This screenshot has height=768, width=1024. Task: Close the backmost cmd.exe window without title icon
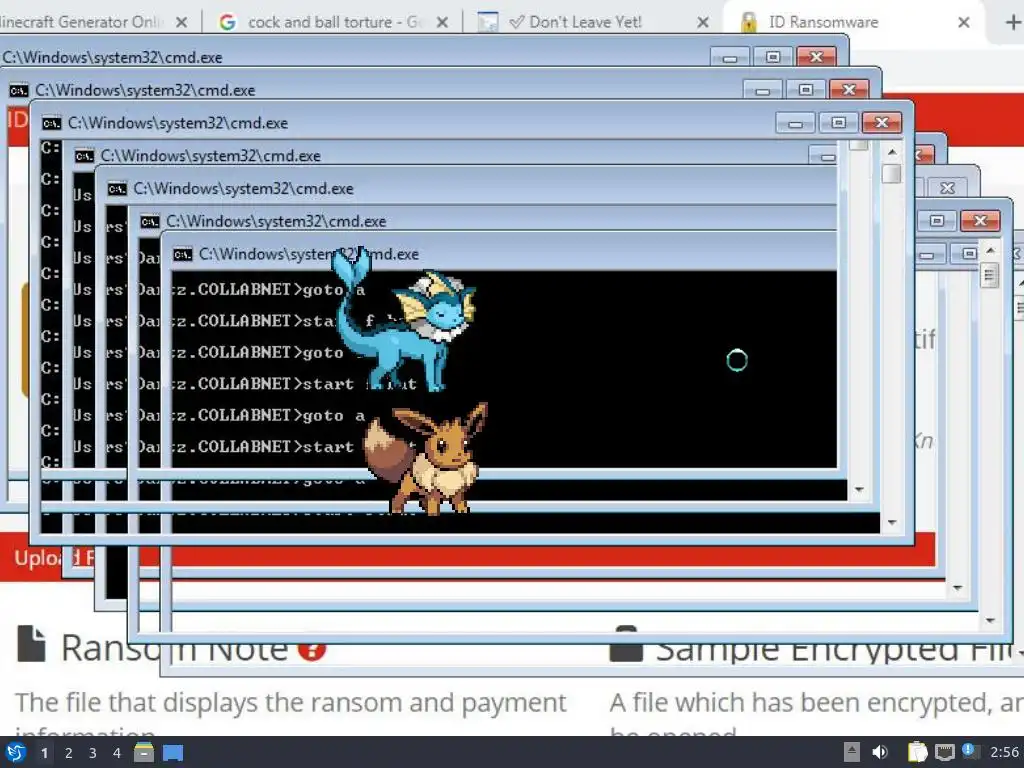click(x=816, y=57)
